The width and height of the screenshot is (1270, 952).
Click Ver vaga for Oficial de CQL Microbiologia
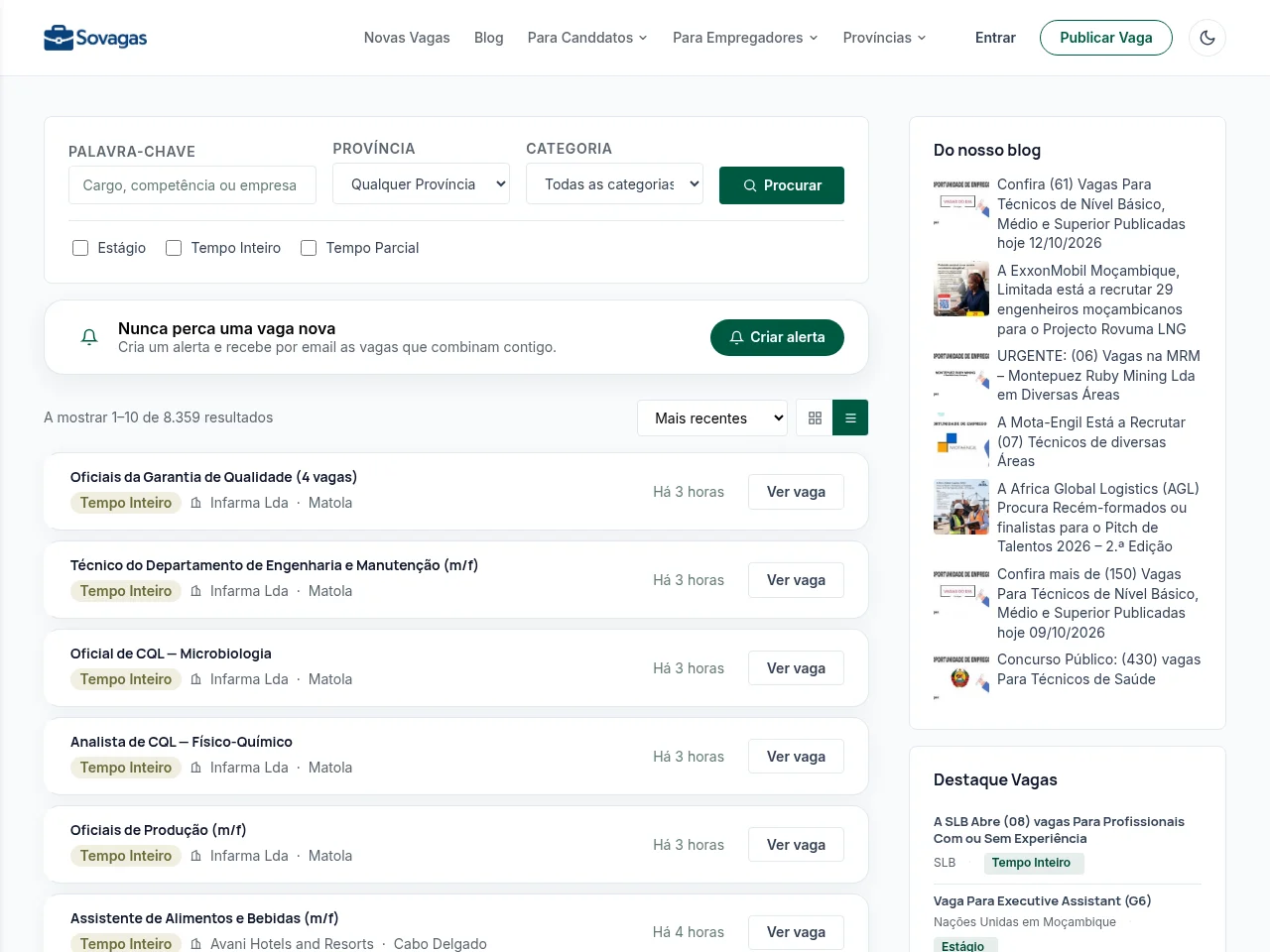click(x=796, y=668)
